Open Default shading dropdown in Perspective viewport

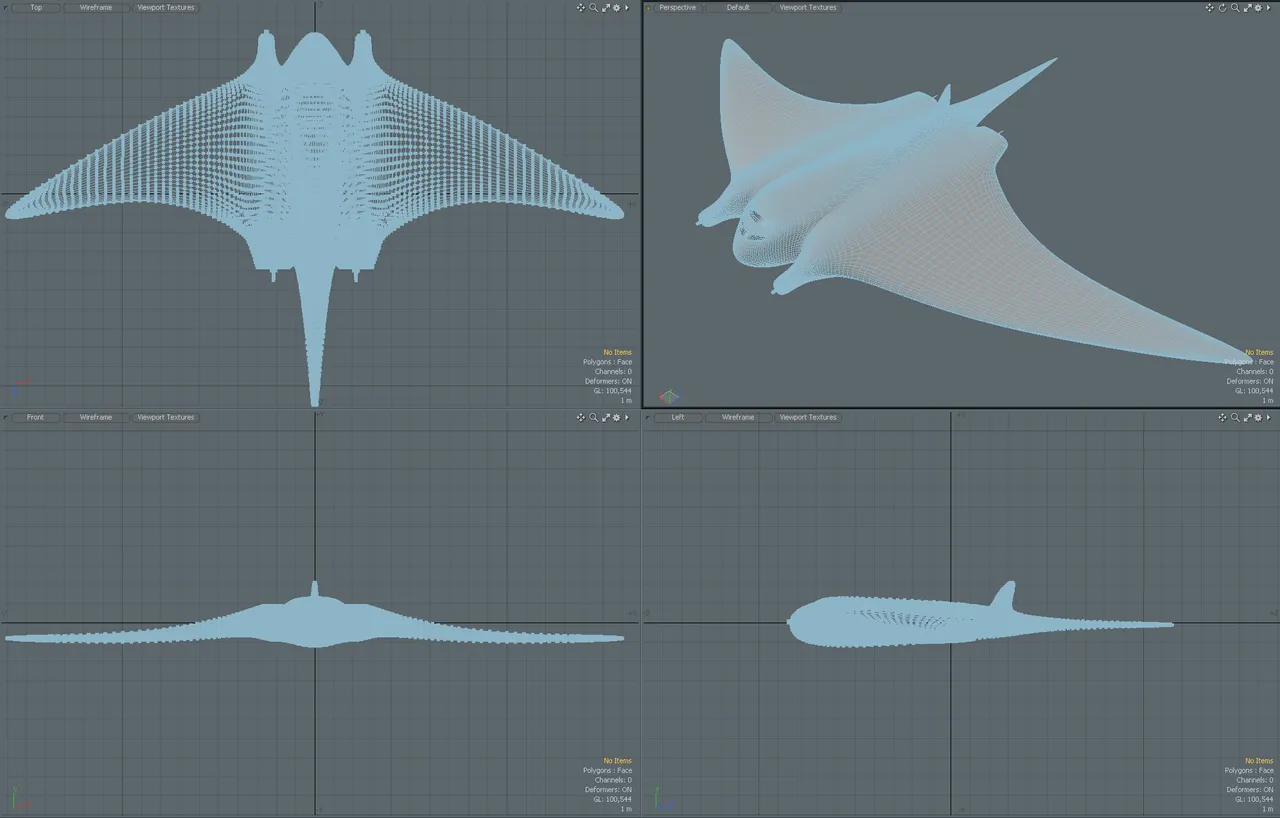tap(738, 7)
